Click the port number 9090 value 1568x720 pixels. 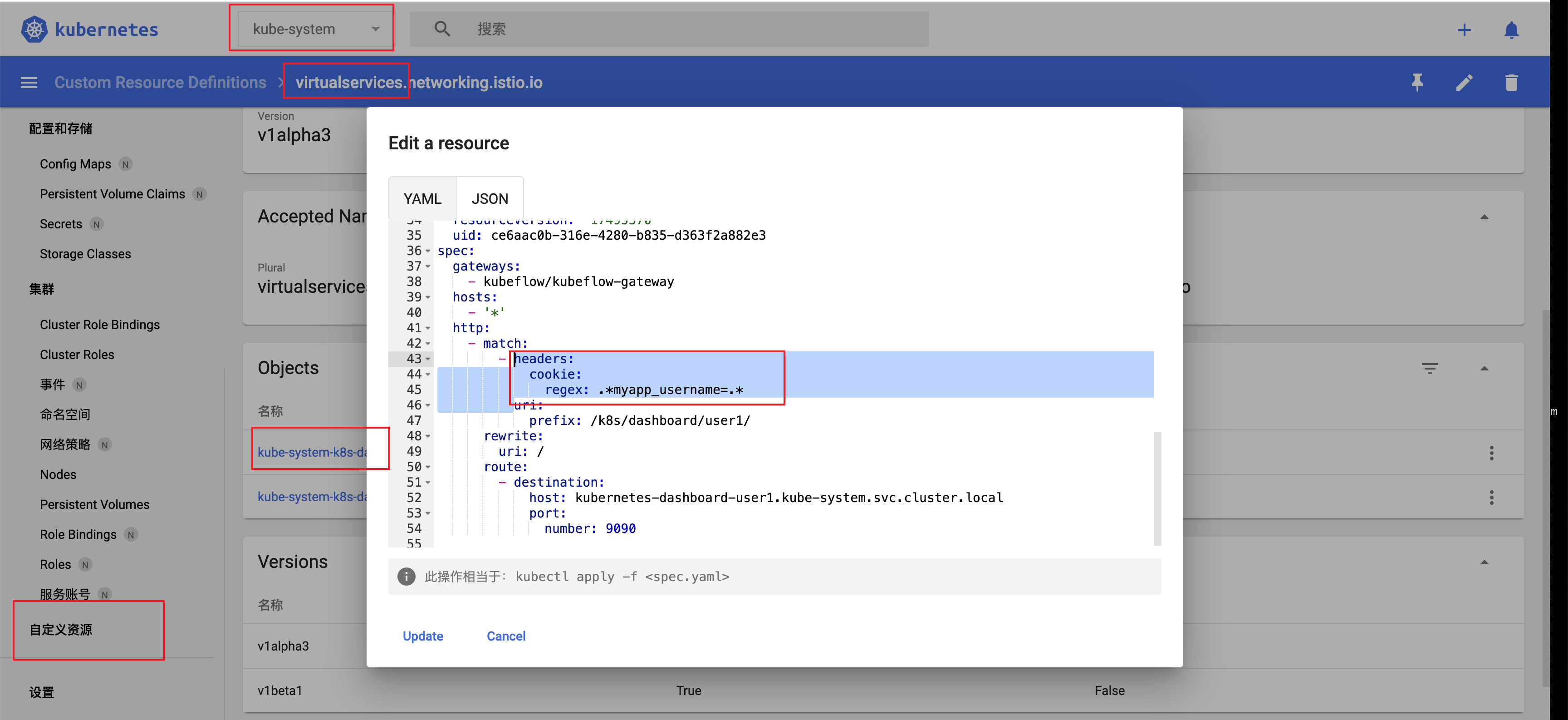click(x=620, y=529)
